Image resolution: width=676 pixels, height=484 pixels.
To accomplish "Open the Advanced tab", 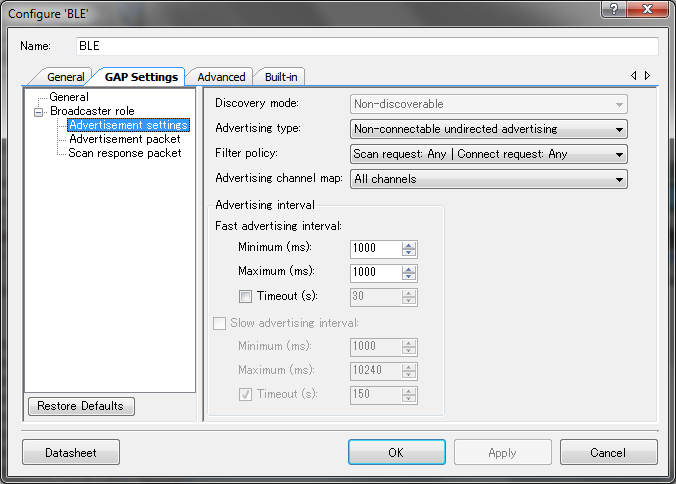I will point(221,77).
